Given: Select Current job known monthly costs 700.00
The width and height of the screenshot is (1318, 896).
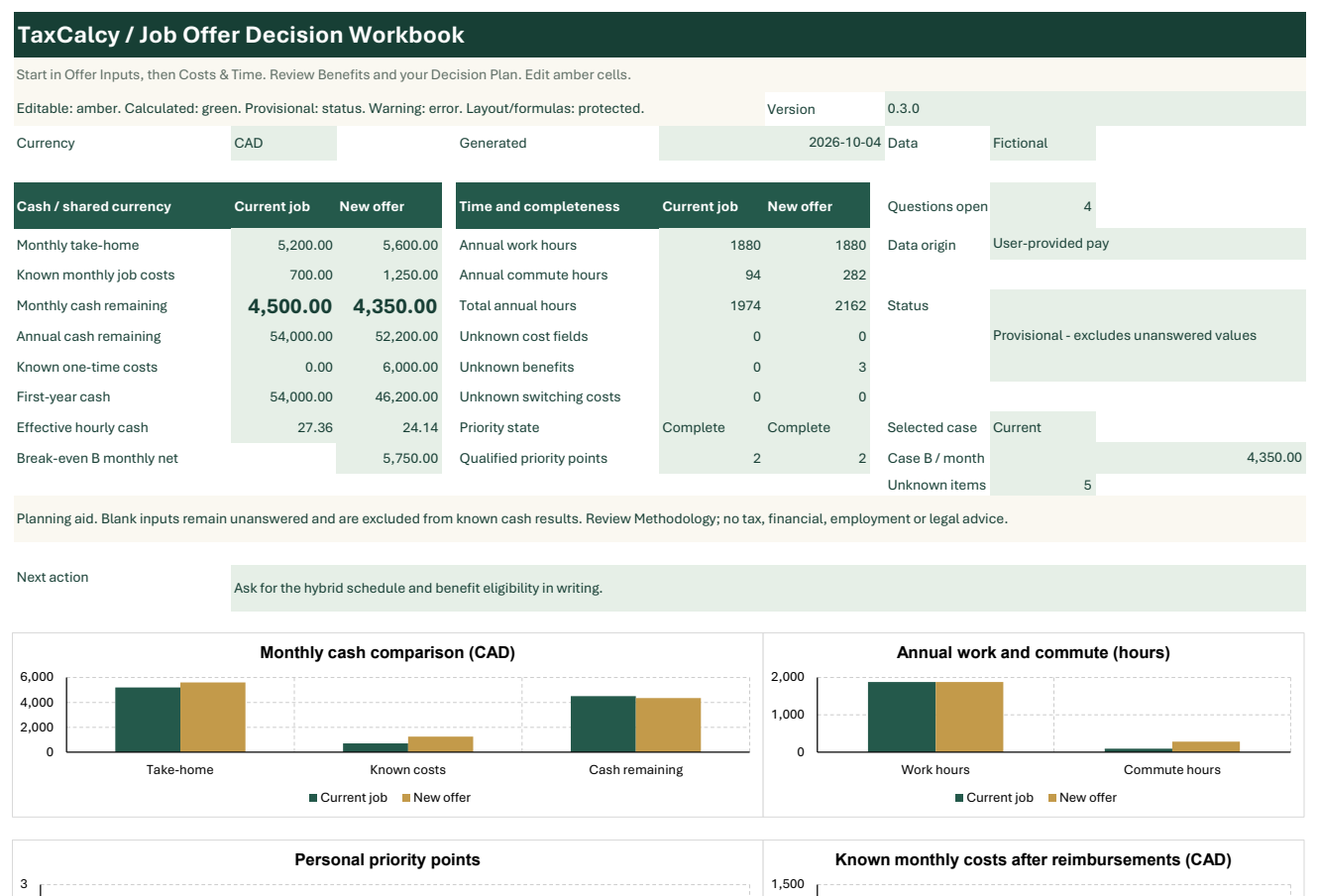Looking at the screenshot, I should (x=283, y=275).
